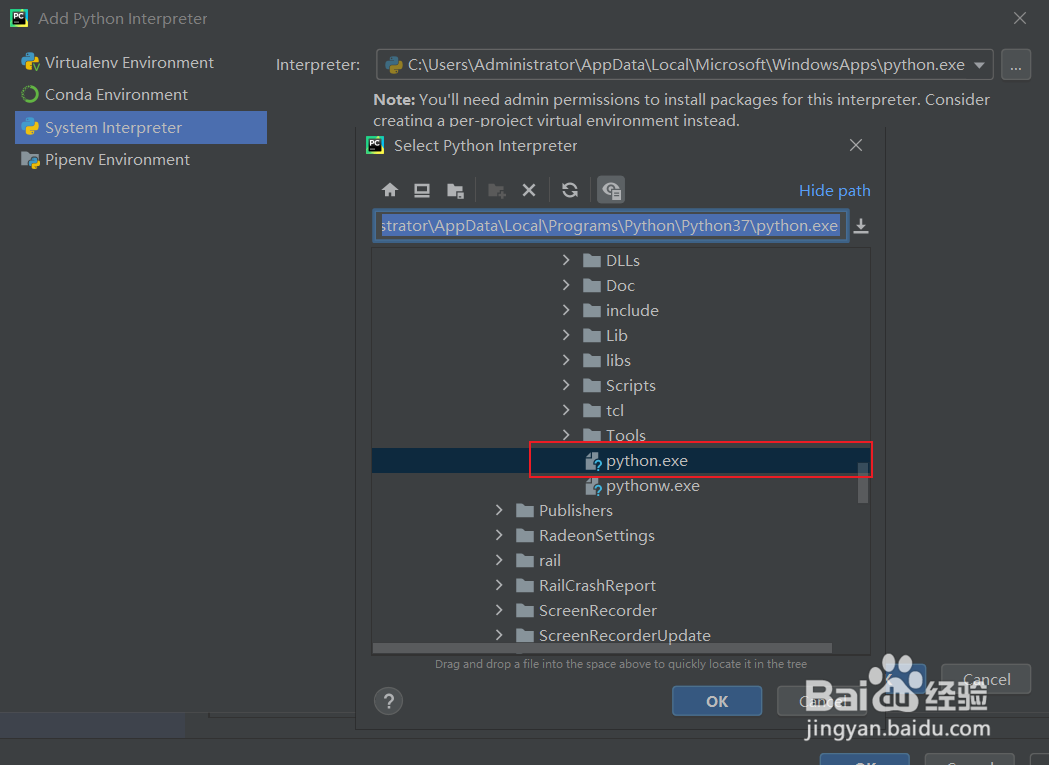The image size is (1049, 765).
Task: Select System Interpreter in the sidebar
Action: [x=141, y=127]
